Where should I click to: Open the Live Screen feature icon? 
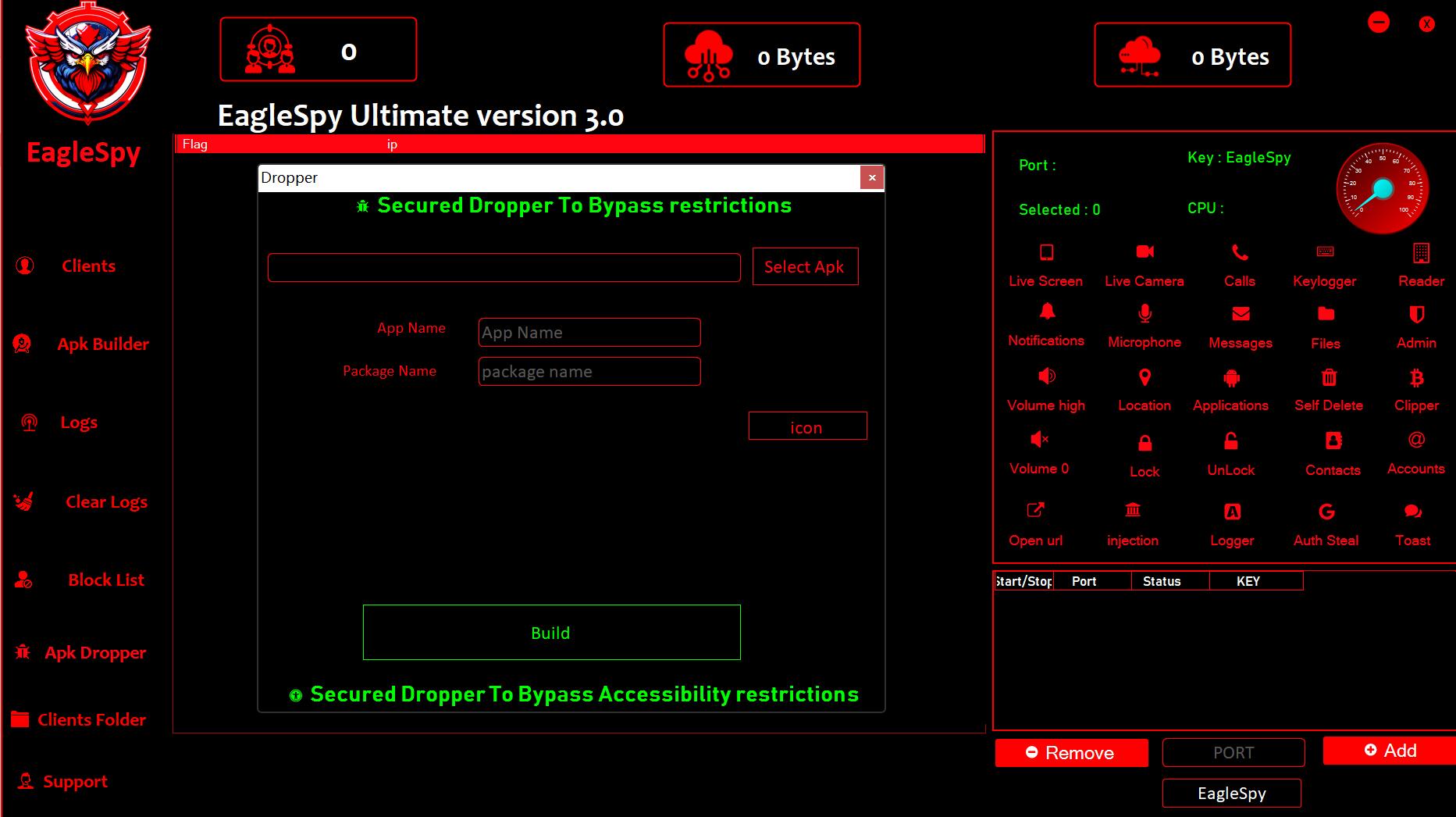click(1046, 252)
